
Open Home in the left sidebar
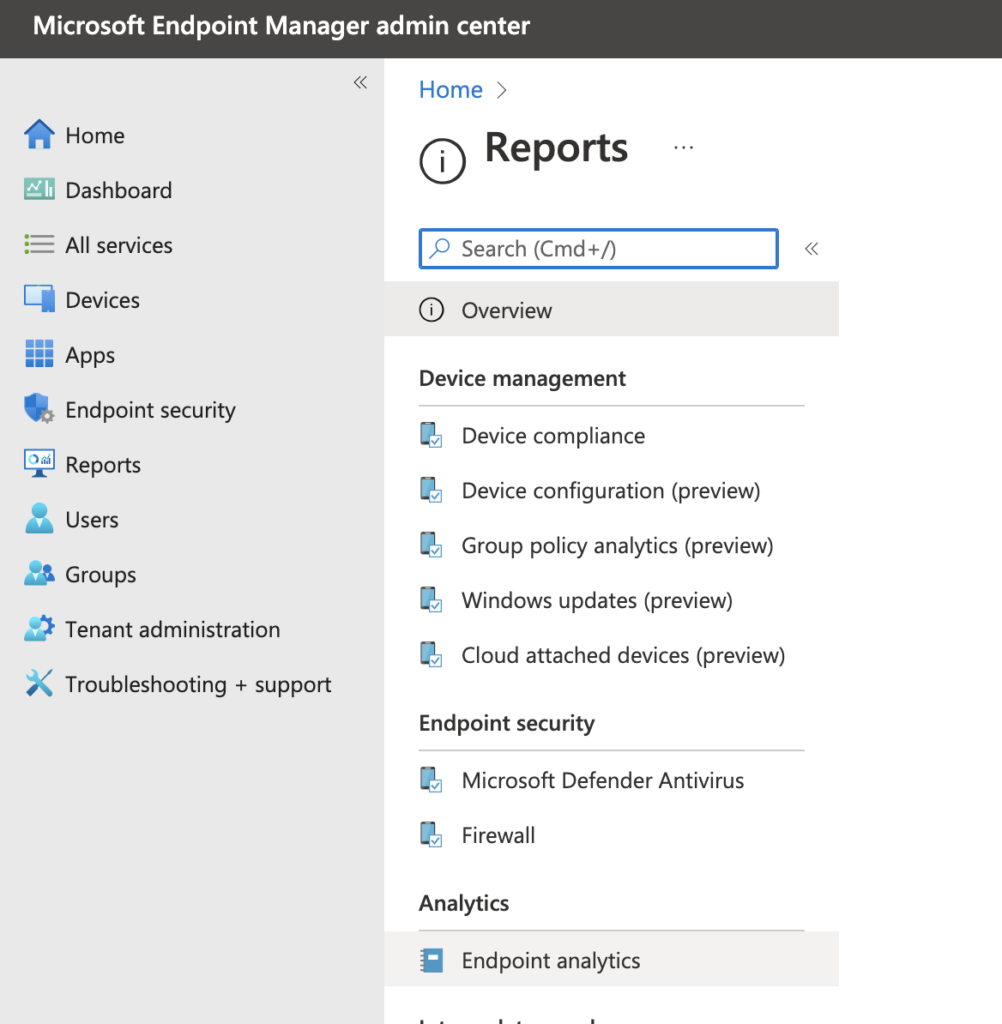95,135
